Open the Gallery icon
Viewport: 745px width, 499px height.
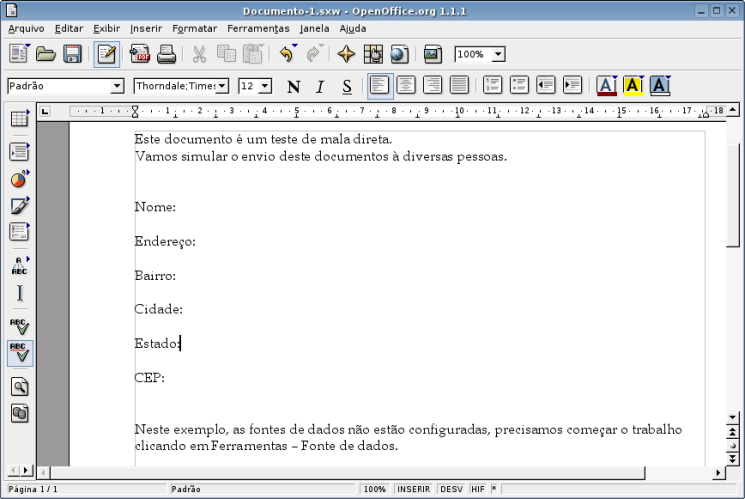pyautogui.click(x=433, y=54)
